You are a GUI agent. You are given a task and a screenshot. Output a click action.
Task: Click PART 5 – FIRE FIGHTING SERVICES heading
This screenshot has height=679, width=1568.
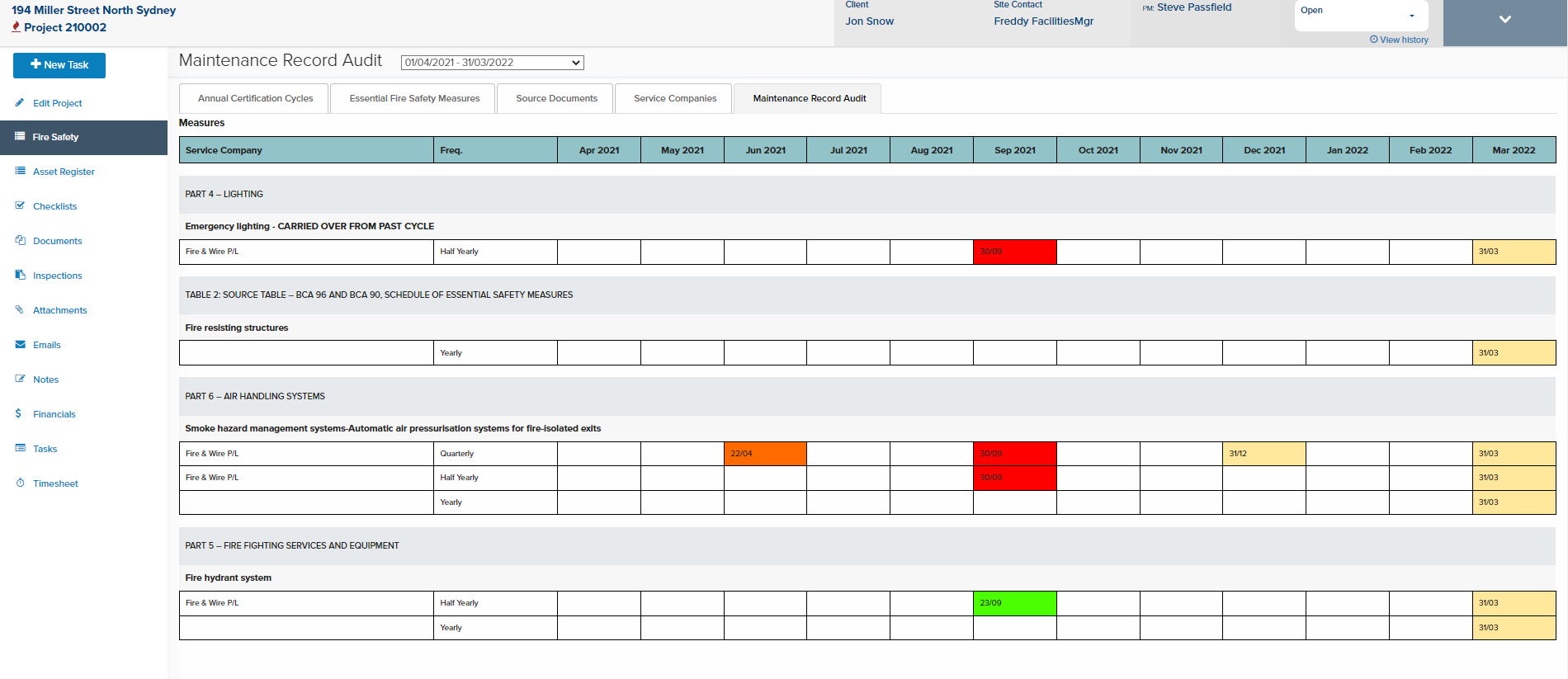292,546
